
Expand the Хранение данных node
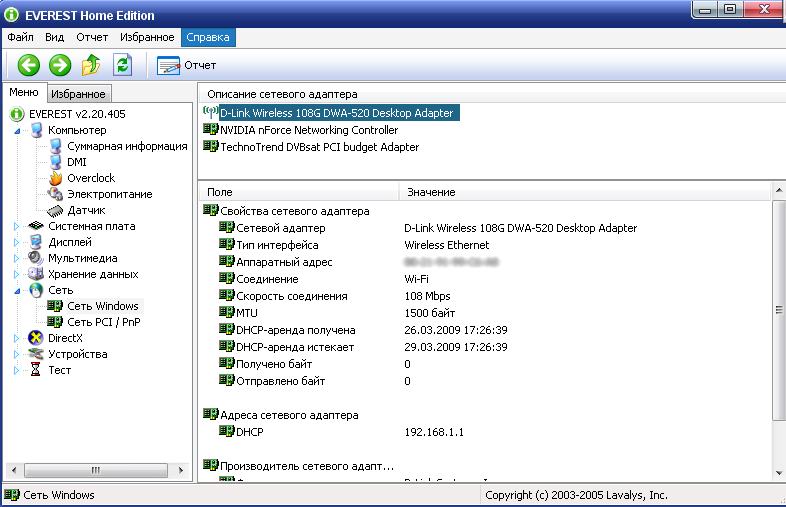(x=17, y=274)
